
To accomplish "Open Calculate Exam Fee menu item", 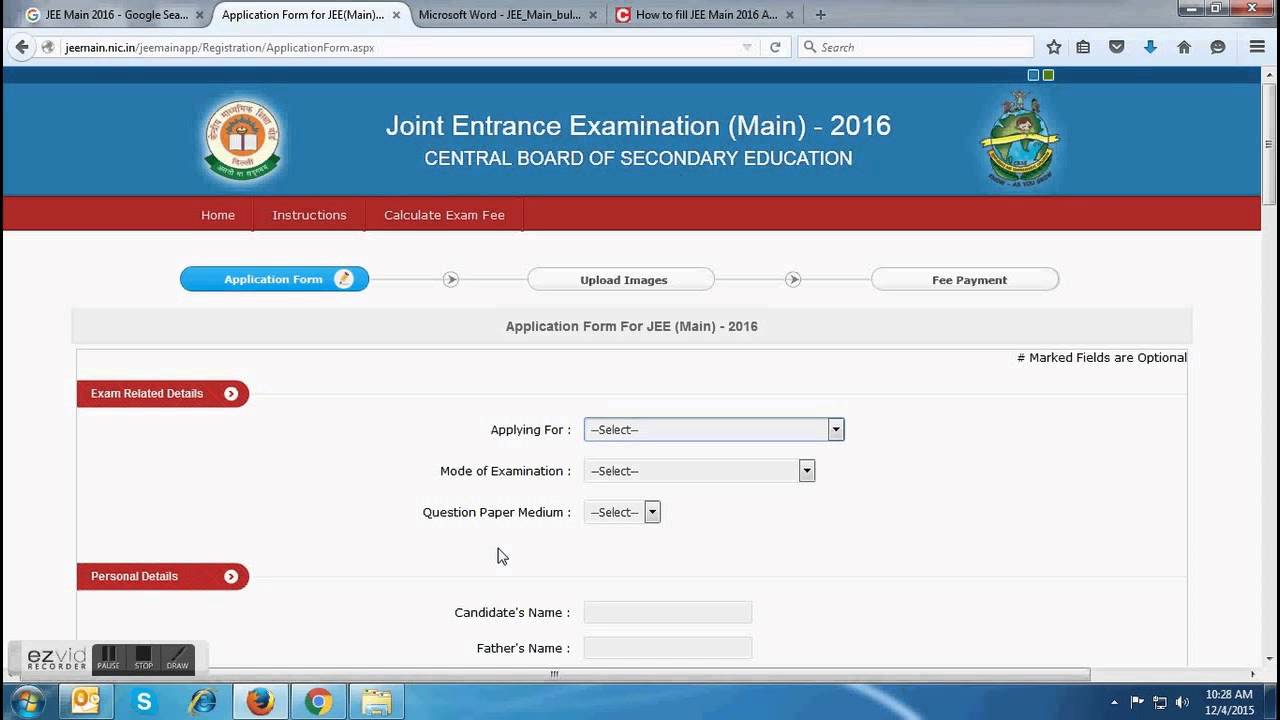I will 444,215.
